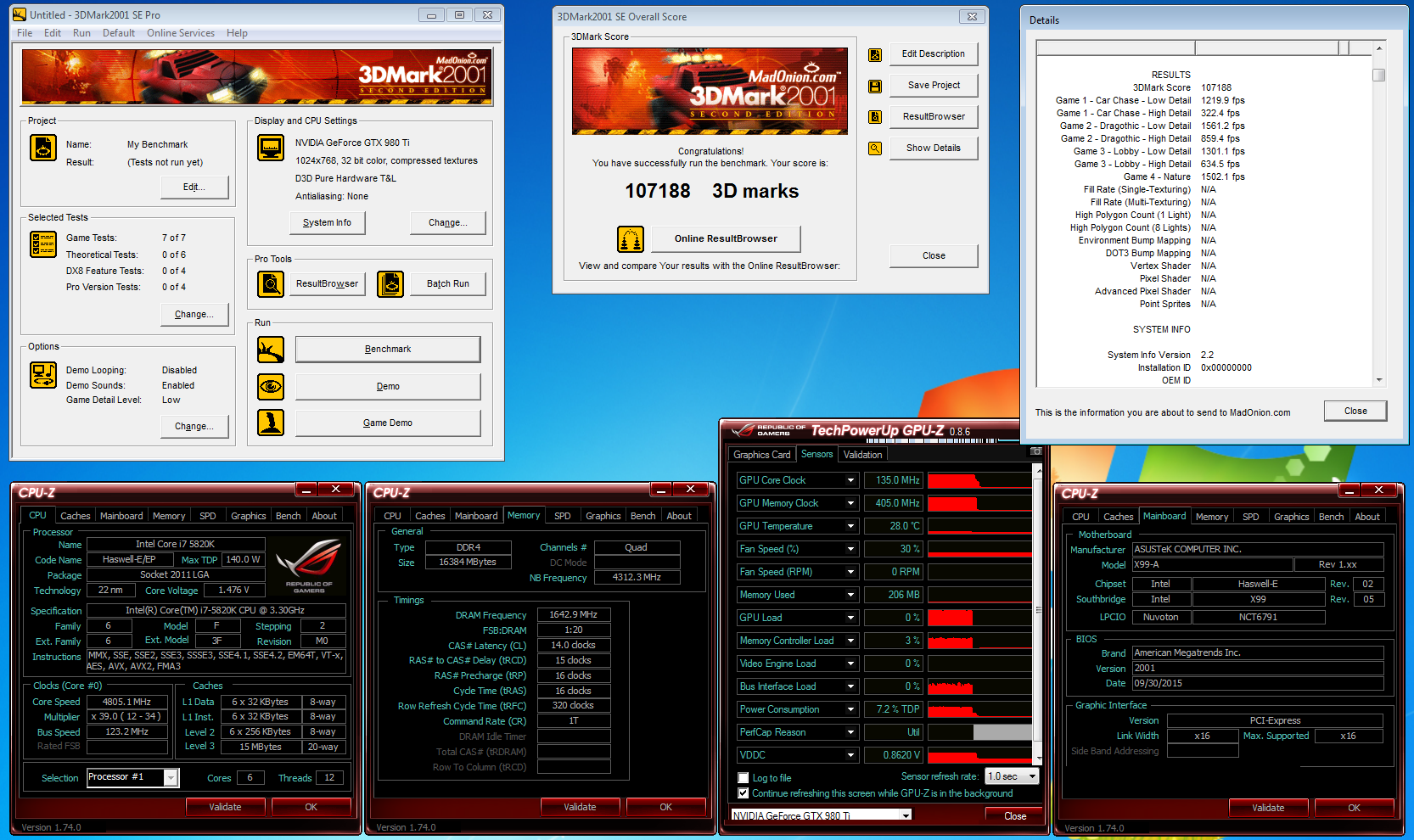Viewport: 1414px width, 840px height.
Task: Click the Close button in GPU-Z
Action: pos(1015,816)
